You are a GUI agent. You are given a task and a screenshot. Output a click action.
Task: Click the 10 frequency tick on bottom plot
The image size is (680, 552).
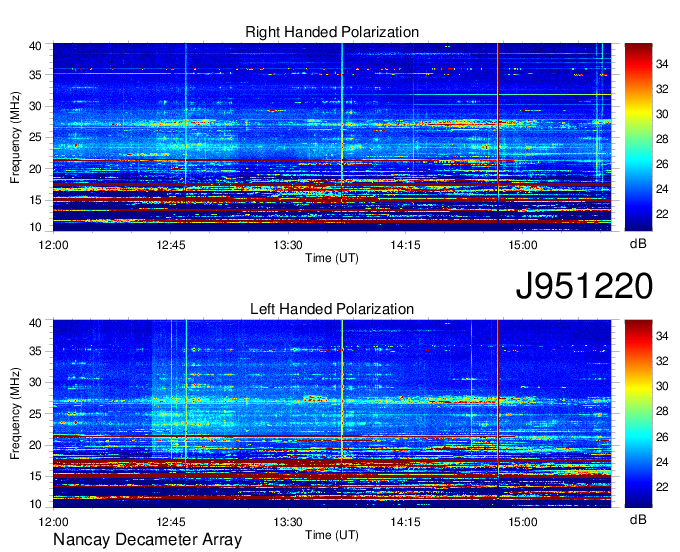click(x=35, y=504)
